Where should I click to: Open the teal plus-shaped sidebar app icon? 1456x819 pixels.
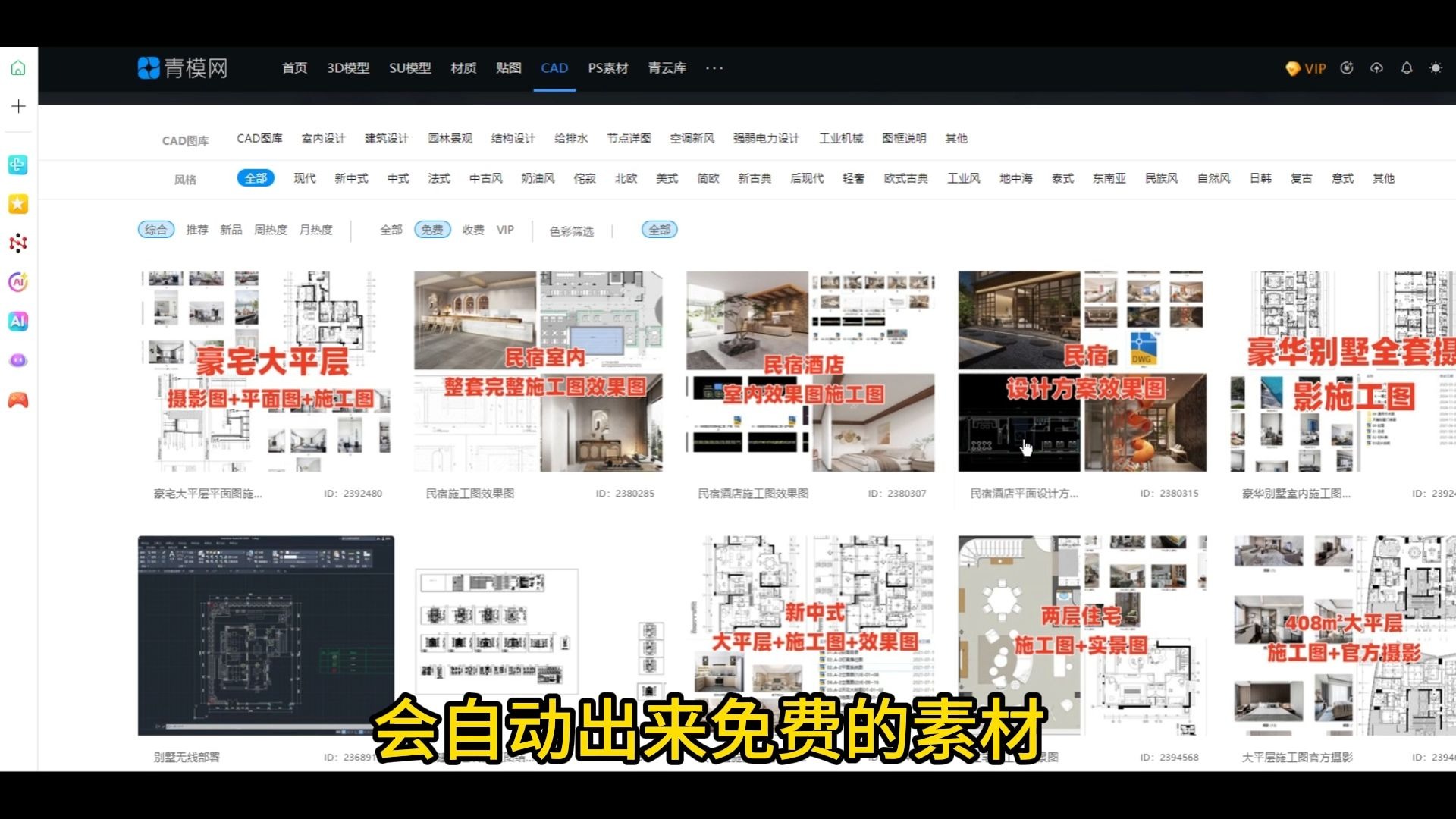pyautogui.click(x=18, y=165)
